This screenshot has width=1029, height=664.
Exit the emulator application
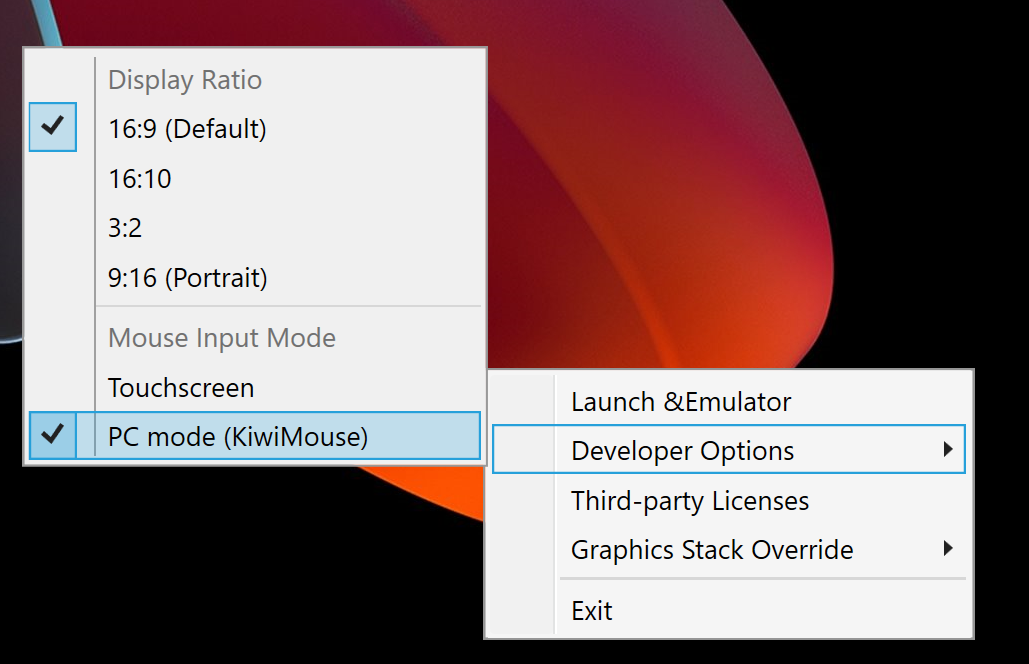(592, 610)
